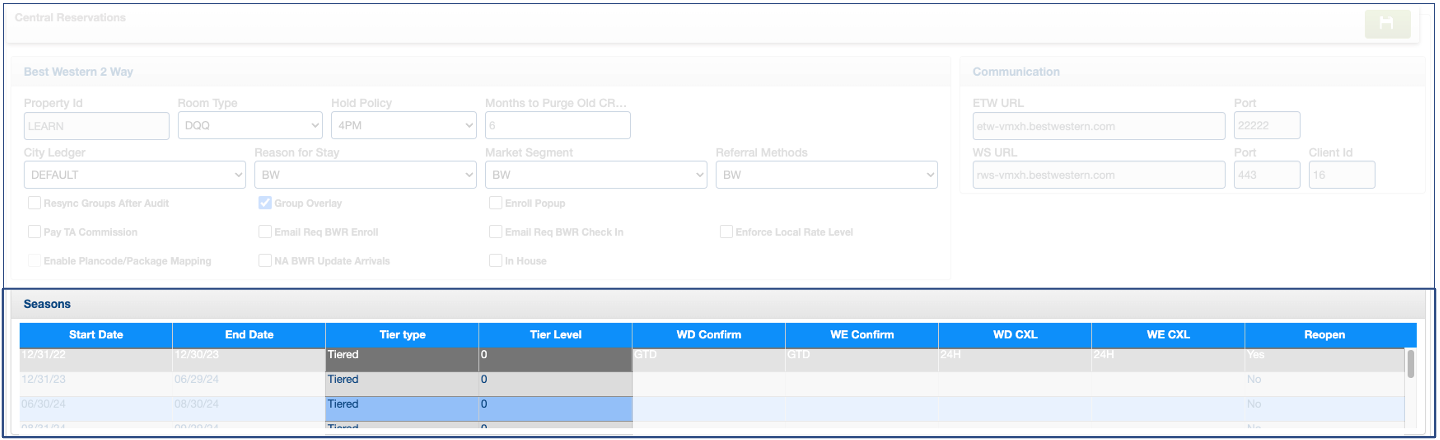
Task: Click the Start Date column header
Action: click(96, 335)
